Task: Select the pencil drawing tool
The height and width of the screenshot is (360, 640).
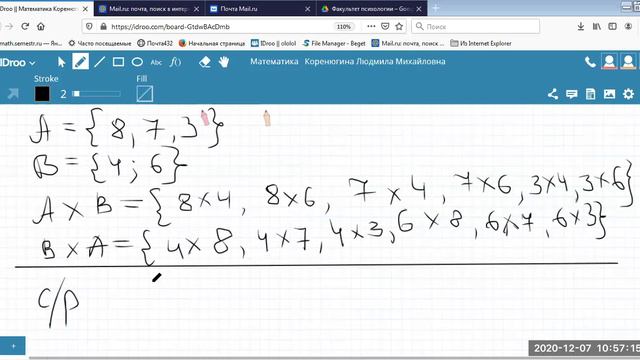Action: [80, 62]
